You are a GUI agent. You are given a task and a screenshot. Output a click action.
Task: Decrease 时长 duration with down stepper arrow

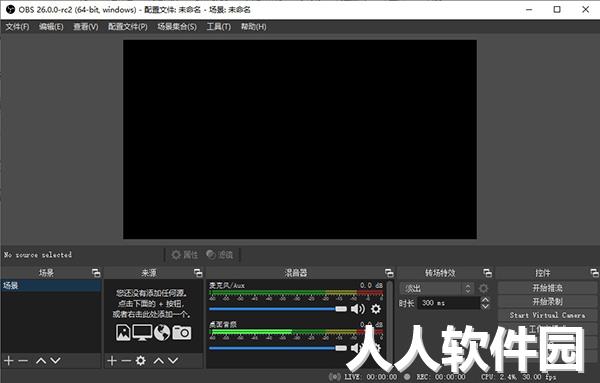point(485,306)
